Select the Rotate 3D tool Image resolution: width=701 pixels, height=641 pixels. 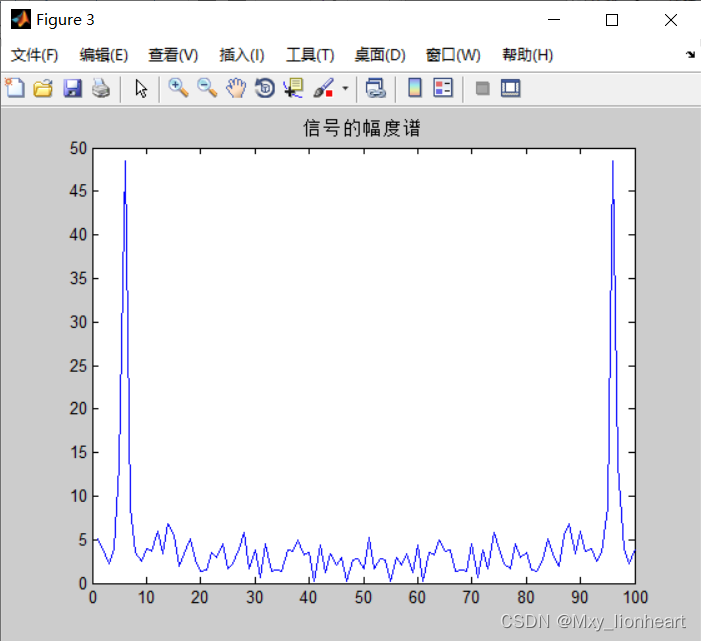[x=265, y=88]
